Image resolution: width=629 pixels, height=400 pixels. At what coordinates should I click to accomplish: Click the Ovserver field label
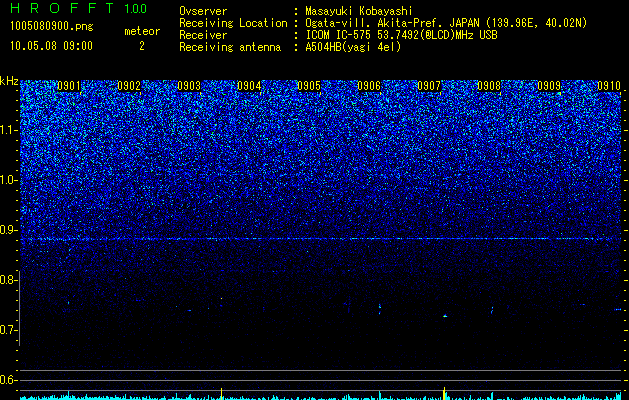click(x=203, y=11)
